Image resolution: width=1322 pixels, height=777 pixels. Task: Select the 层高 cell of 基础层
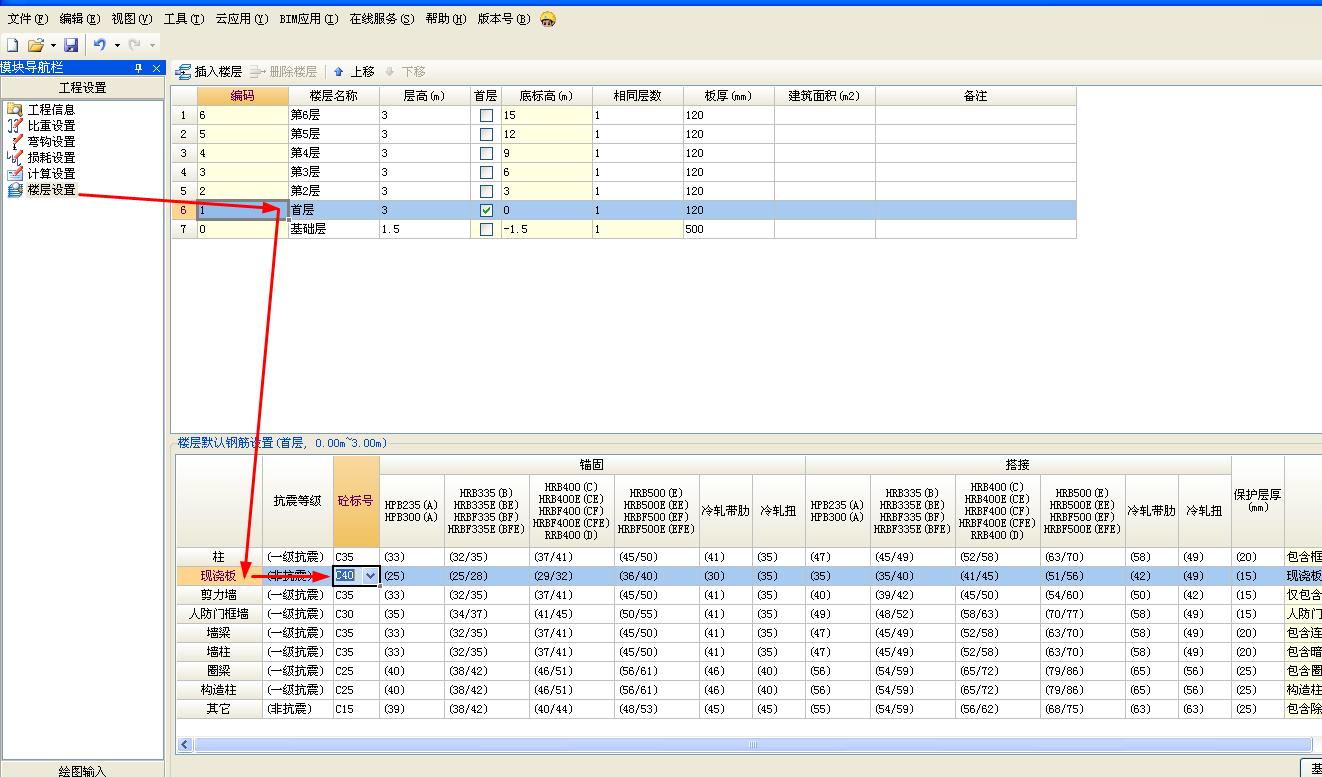424,230
